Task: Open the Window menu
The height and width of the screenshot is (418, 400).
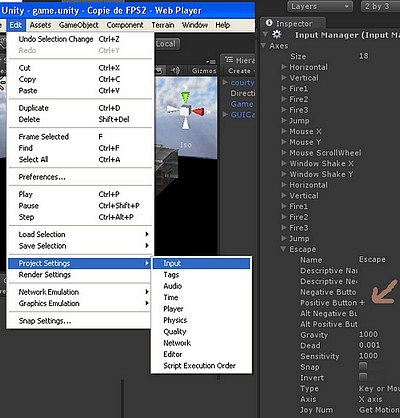Action: point(195,25)
